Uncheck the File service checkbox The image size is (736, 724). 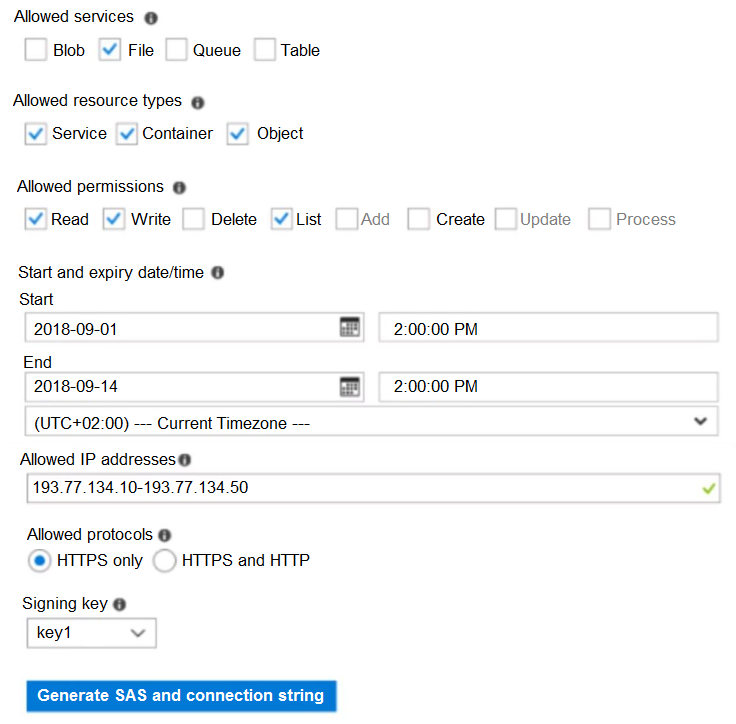pyautogui.click(x=110, y=50)
